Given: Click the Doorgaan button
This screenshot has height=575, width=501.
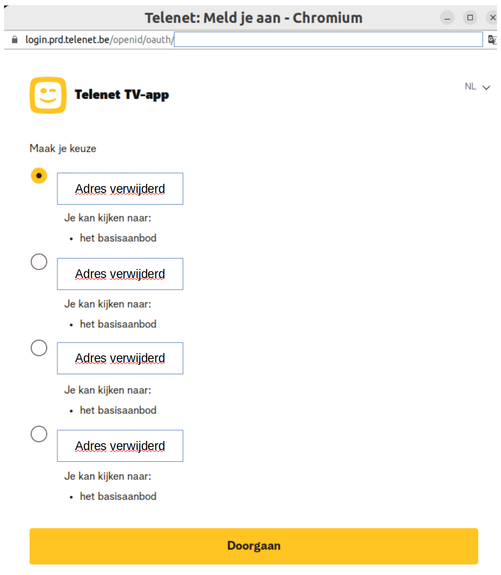Looking at the screenshot, I should click(x=254, y=546).
